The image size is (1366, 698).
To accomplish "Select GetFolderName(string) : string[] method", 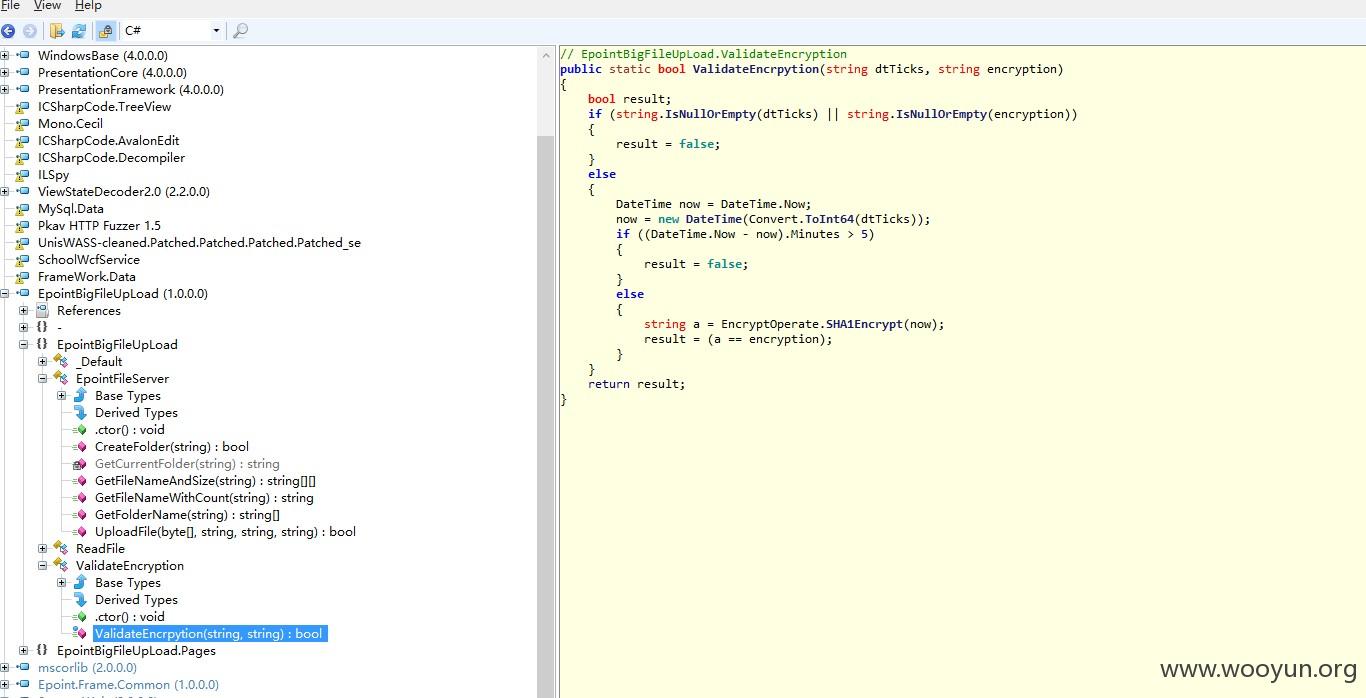I will coord(187,515).
